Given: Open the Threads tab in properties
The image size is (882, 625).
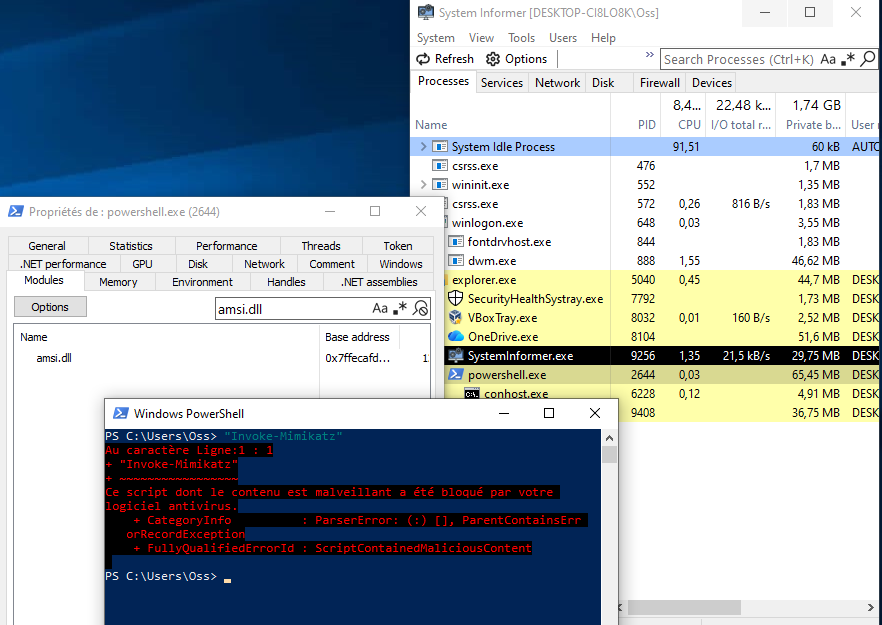Looking at the screenshot, I should point(321,246).
